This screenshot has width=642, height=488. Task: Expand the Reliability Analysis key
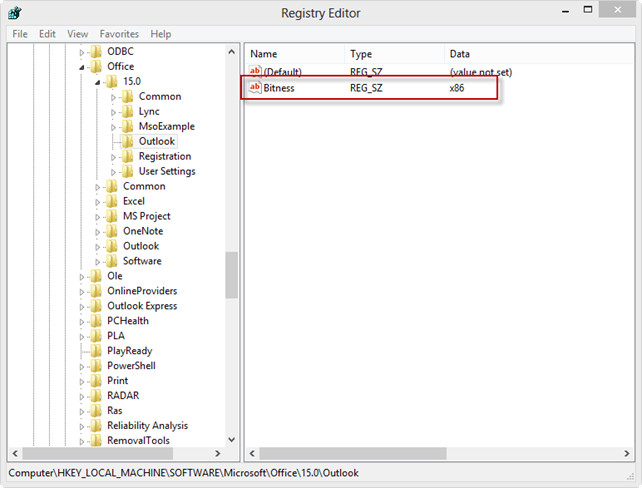pyautogui.click(x=81, y=427)
